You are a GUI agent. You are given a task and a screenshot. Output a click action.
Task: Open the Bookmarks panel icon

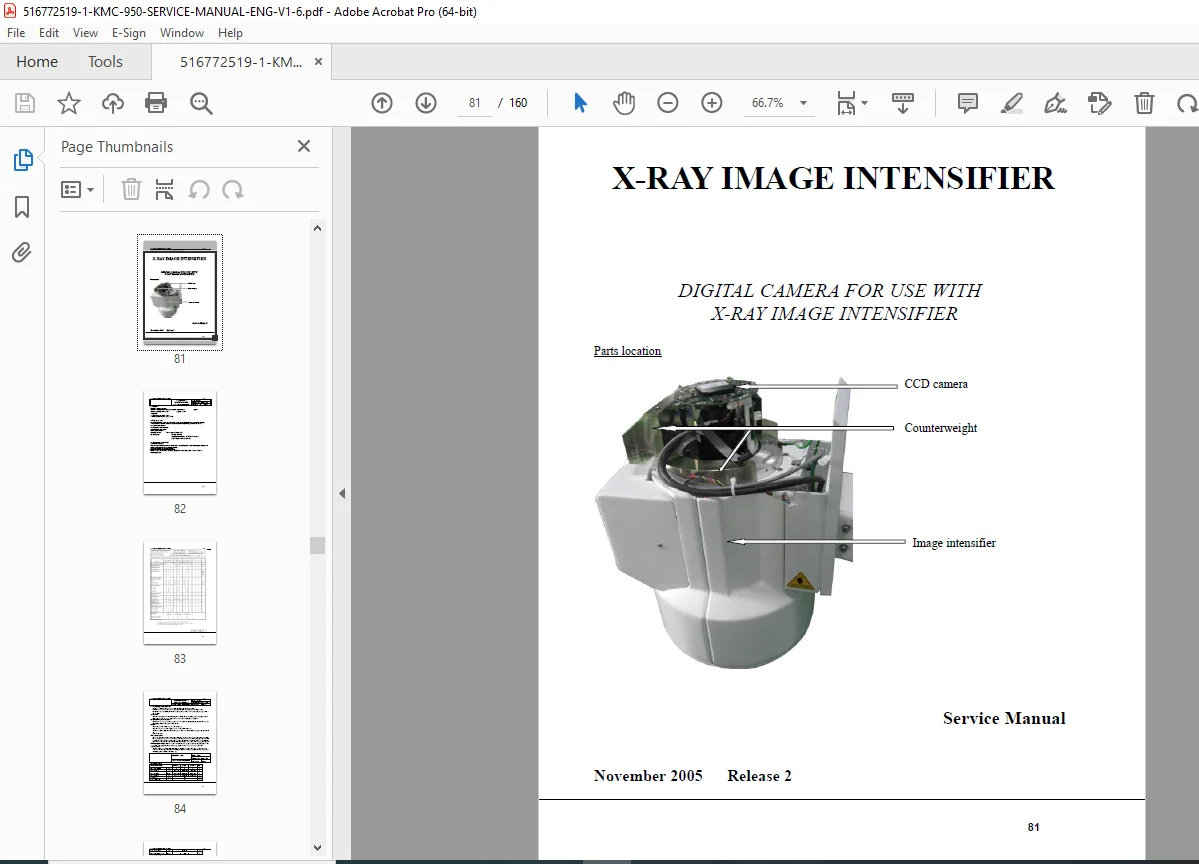click(x=22, y=206)
